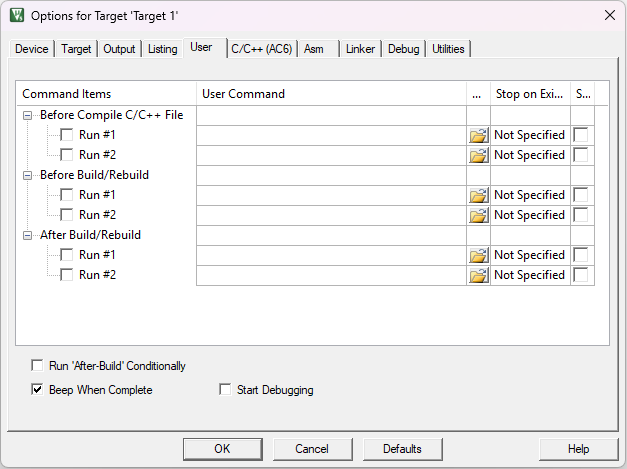
Task: Enable the Start Debugging option
Action: click(x=225, y=390)
